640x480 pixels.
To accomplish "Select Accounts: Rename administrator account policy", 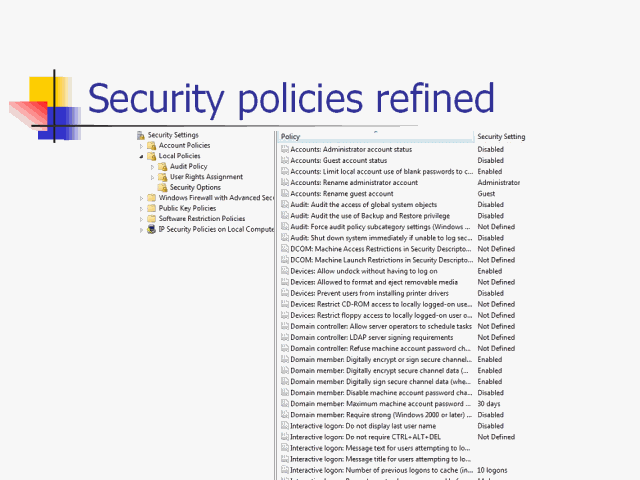I will (354, 183).
